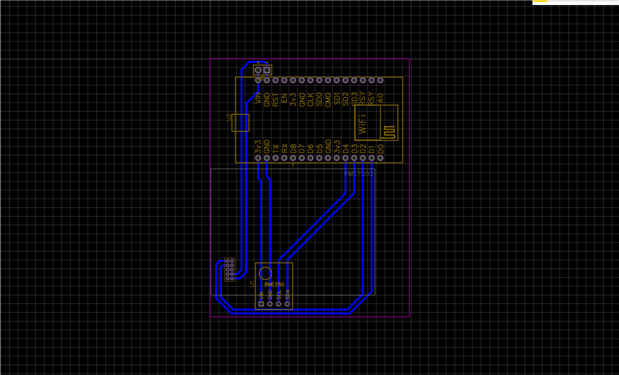This screenshot has height=375, width=619.
Task: Click the RX pad on the bottom row
Action: click(x=284, y=158)
